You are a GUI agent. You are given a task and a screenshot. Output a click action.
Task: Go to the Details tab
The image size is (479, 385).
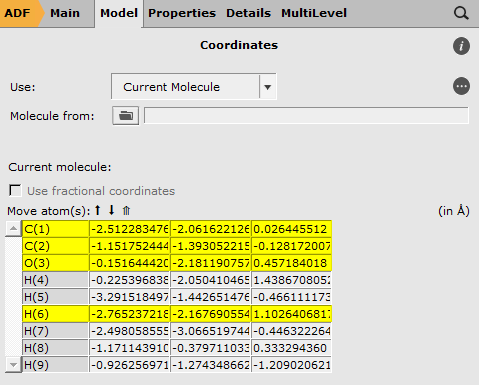pyautogui.click(x=248, y=13)
